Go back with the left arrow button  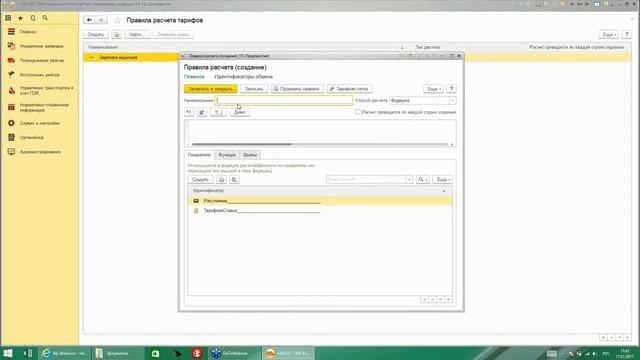tap(89, 20)
